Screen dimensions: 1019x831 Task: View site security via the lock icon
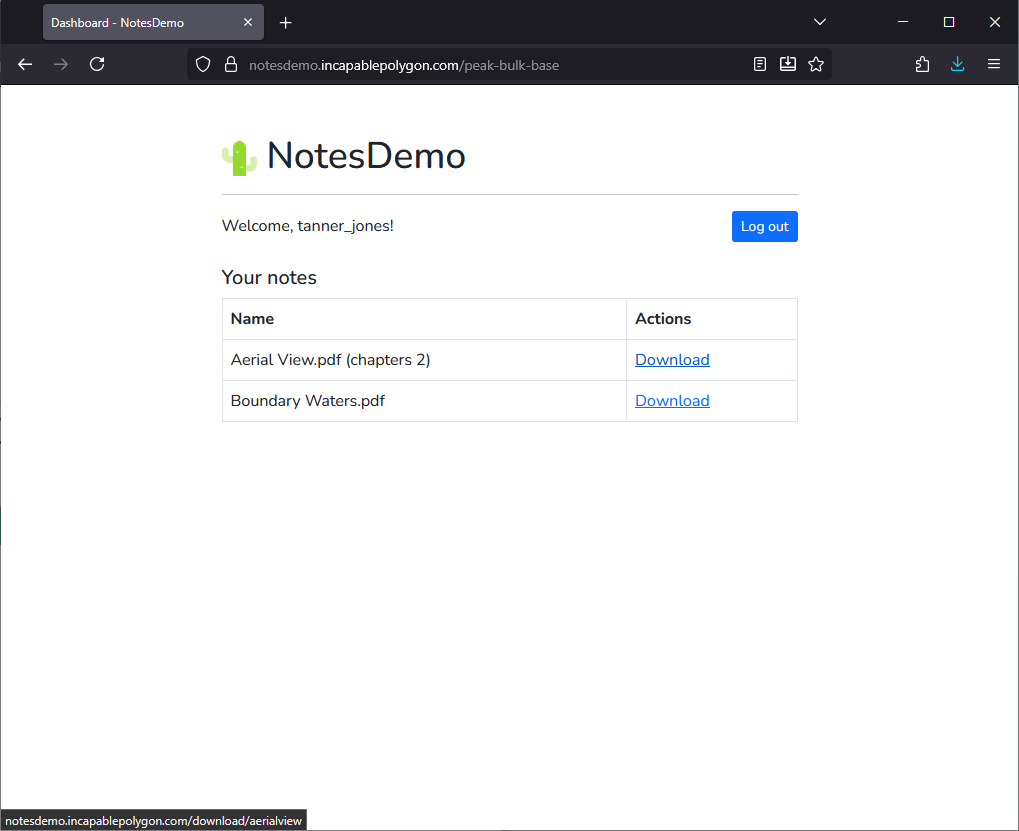[230, 63]
